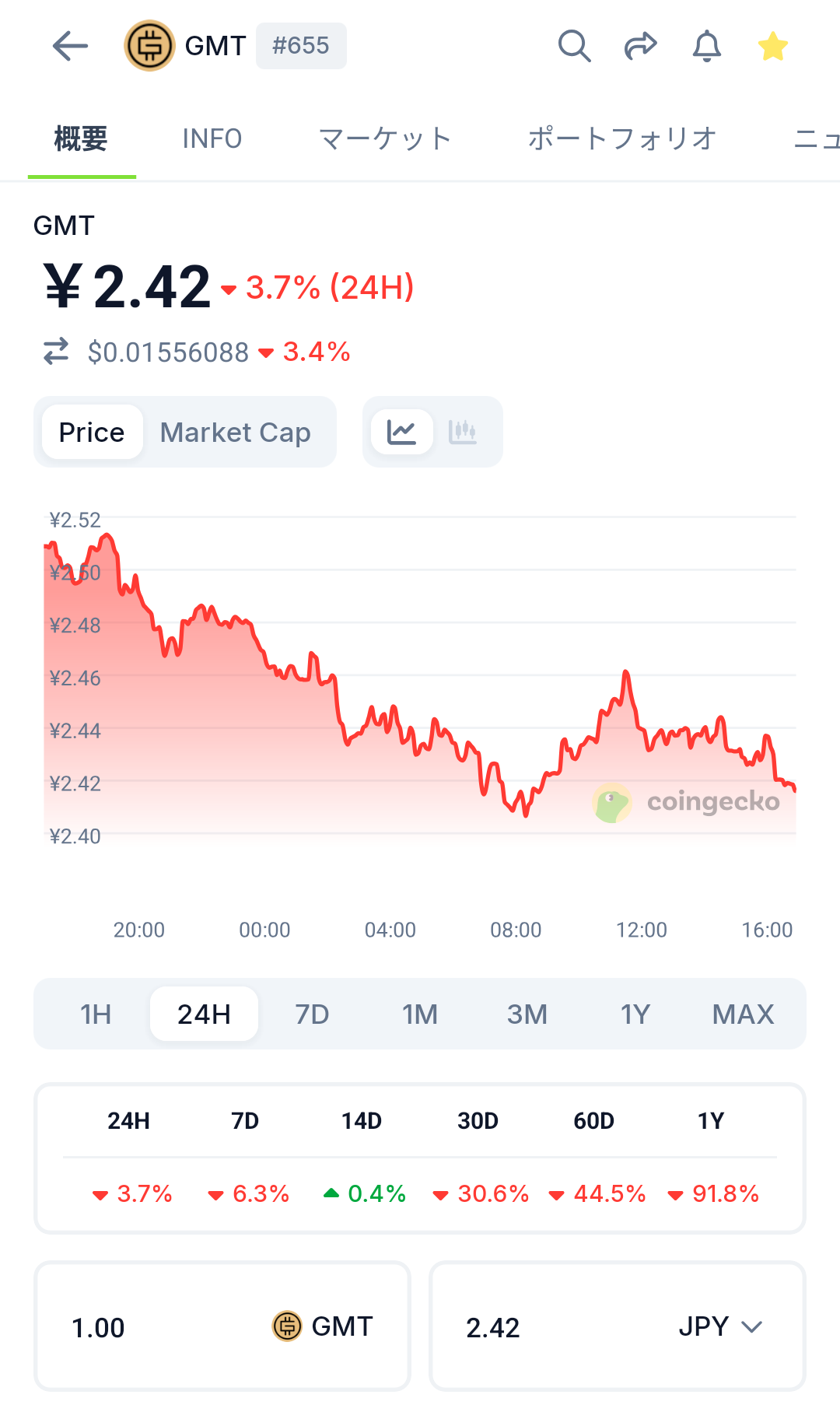This screenshot has height=1419, width=840.
Task: Select the 7D chart range
Action: point(312,1014)
